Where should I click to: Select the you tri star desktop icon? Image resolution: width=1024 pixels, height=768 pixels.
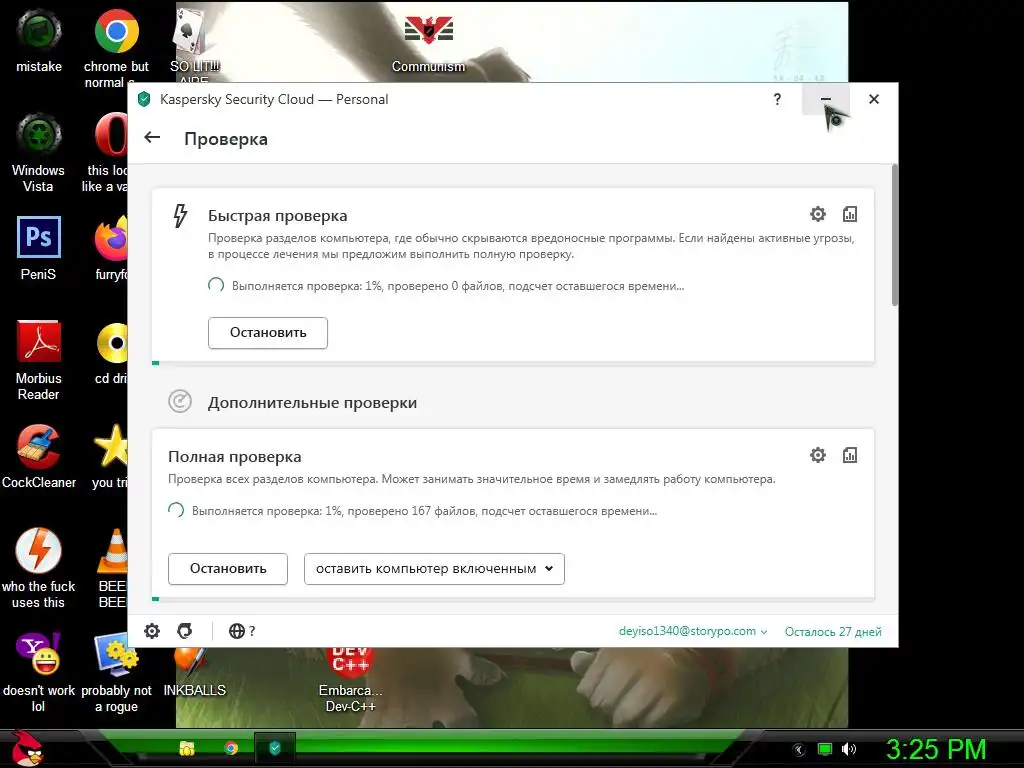pyautogui.click(x=110, y=457)
